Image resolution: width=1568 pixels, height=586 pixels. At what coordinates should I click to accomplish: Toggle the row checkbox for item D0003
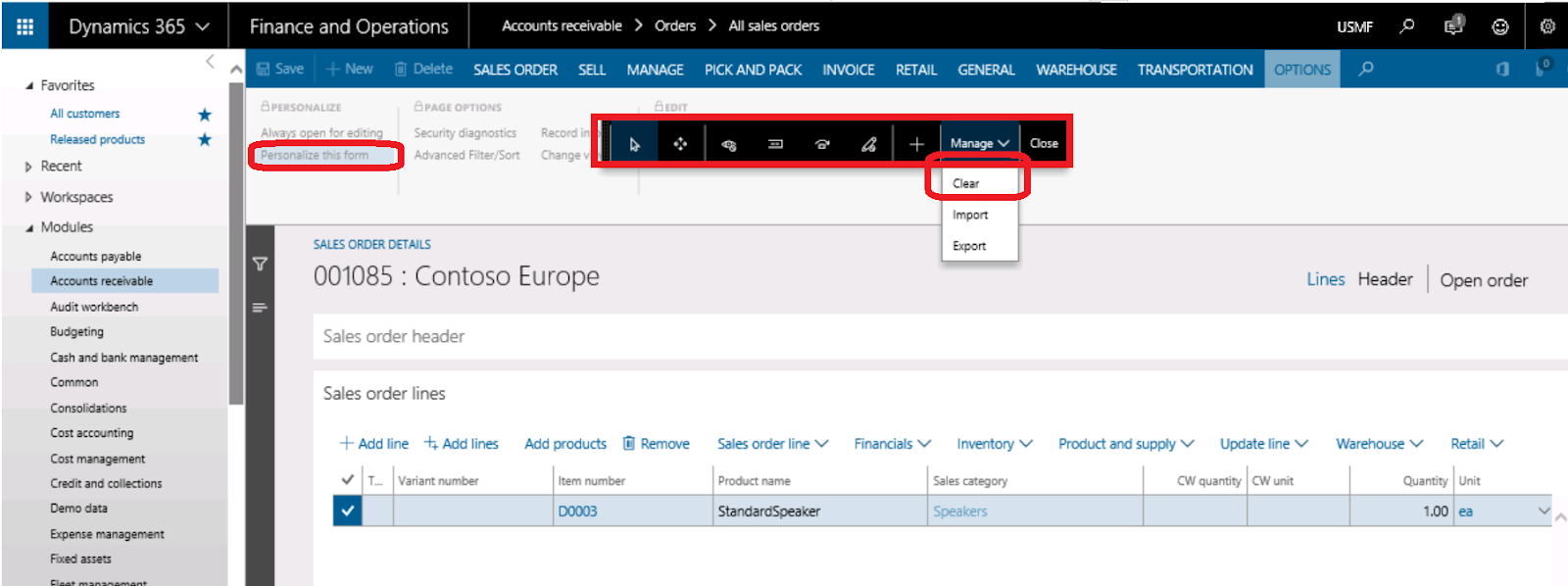[348, 511]
